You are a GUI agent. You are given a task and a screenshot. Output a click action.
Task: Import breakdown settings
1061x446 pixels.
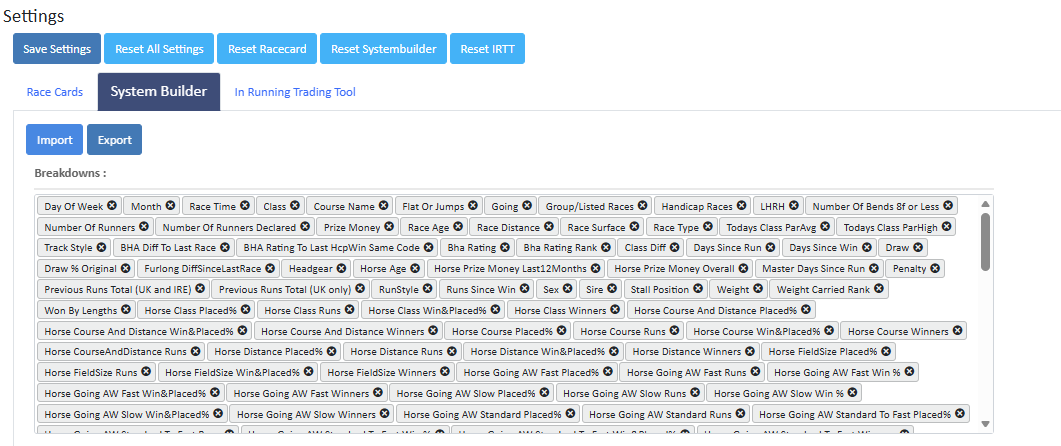tap(55, 140)
